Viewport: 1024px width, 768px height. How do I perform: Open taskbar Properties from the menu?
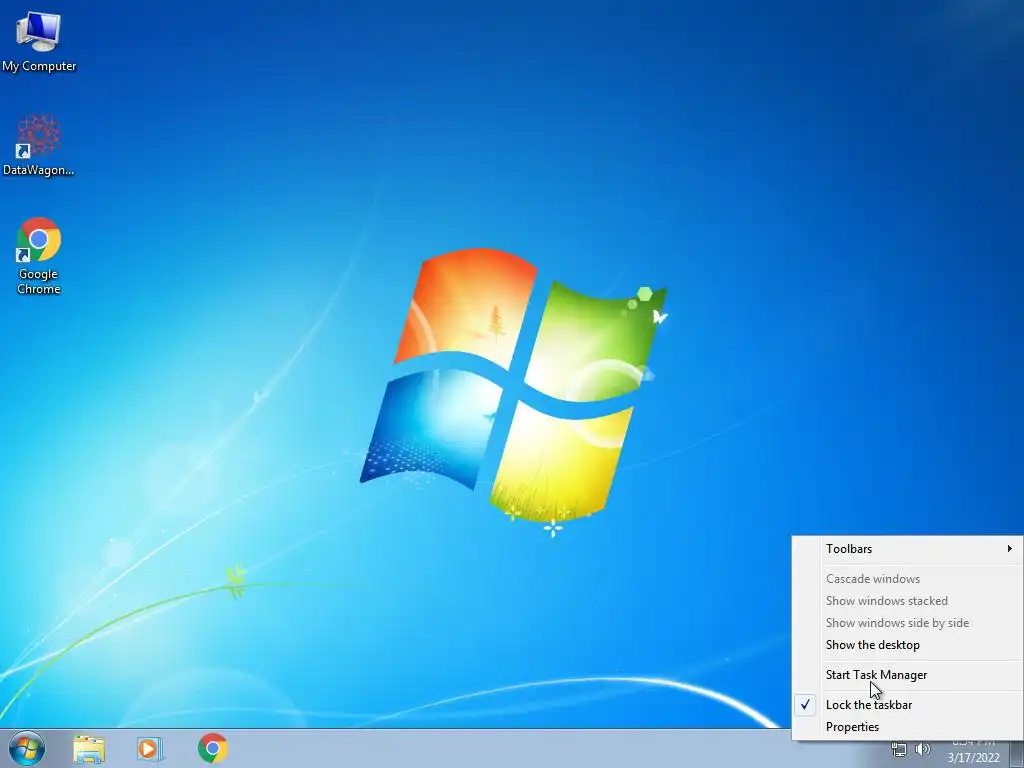click(908, 727)
